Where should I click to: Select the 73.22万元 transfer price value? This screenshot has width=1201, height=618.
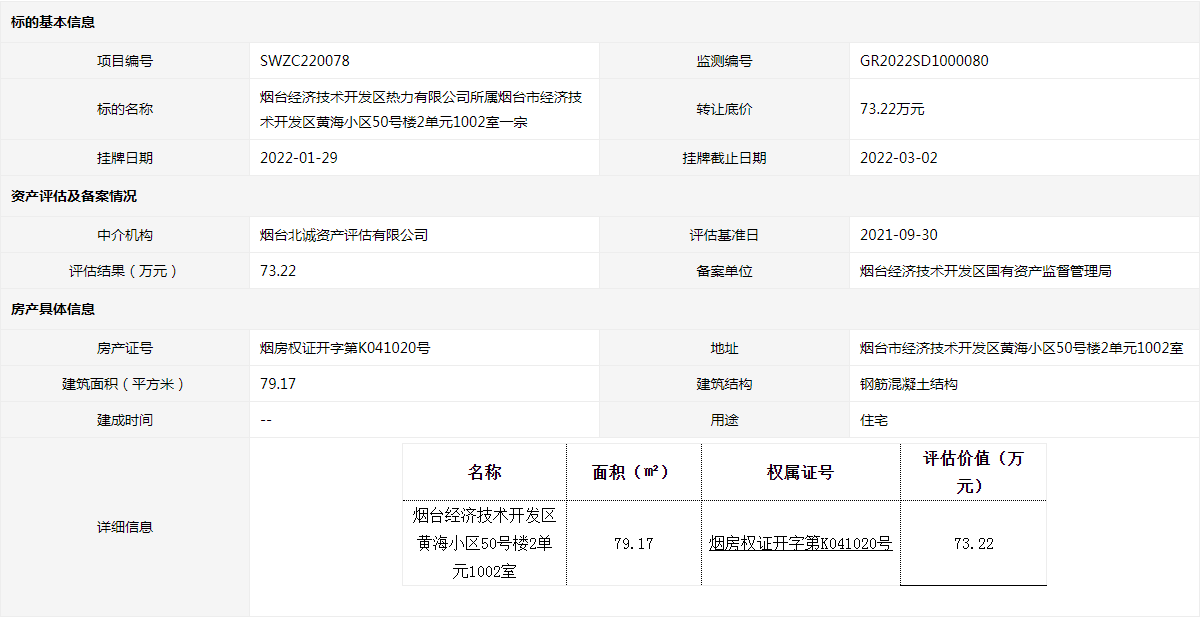pyautogui.click(x=893, y=110)
